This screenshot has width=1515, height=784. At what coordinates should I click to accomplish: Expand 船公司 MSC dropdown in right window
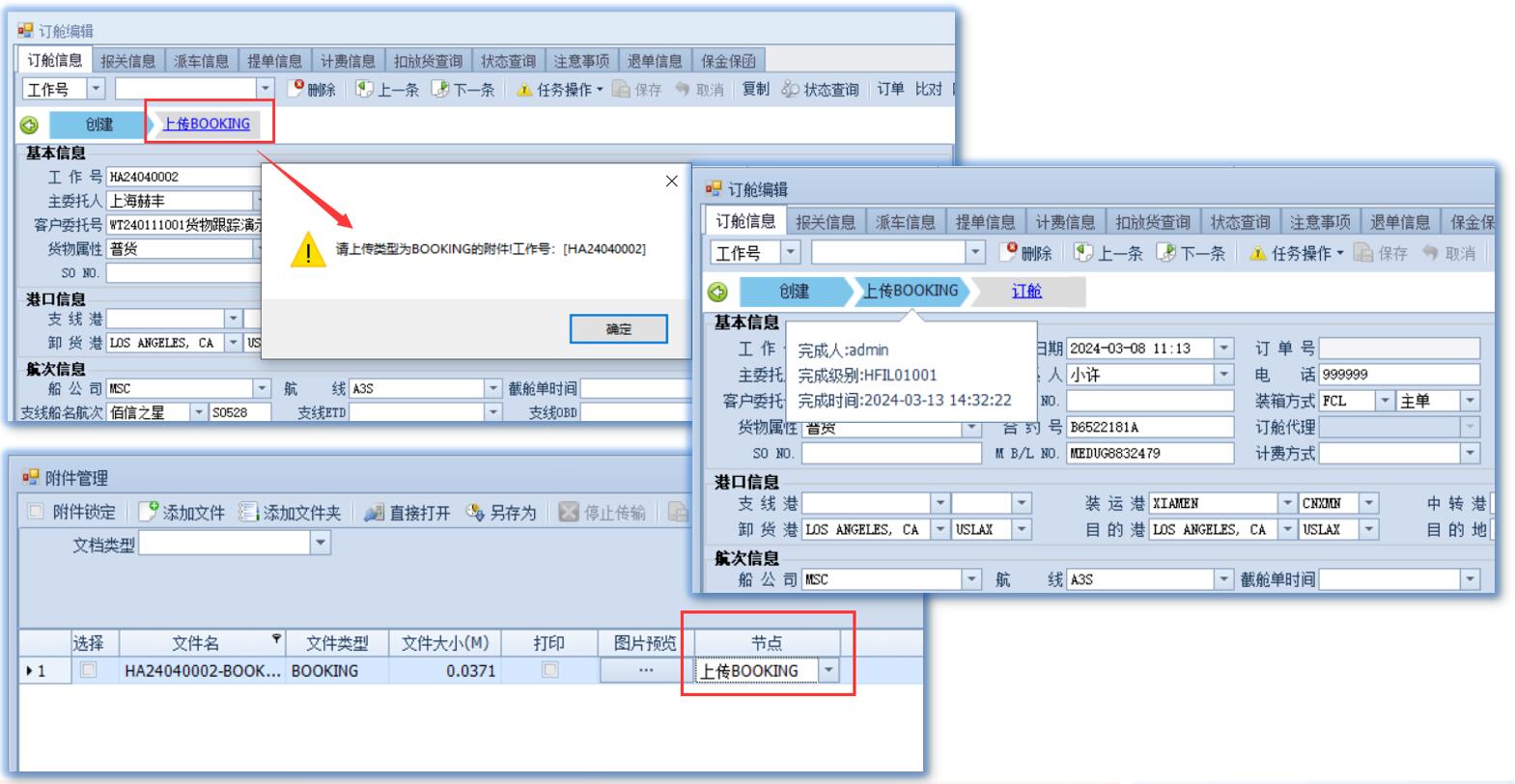(x=972, y=579)
